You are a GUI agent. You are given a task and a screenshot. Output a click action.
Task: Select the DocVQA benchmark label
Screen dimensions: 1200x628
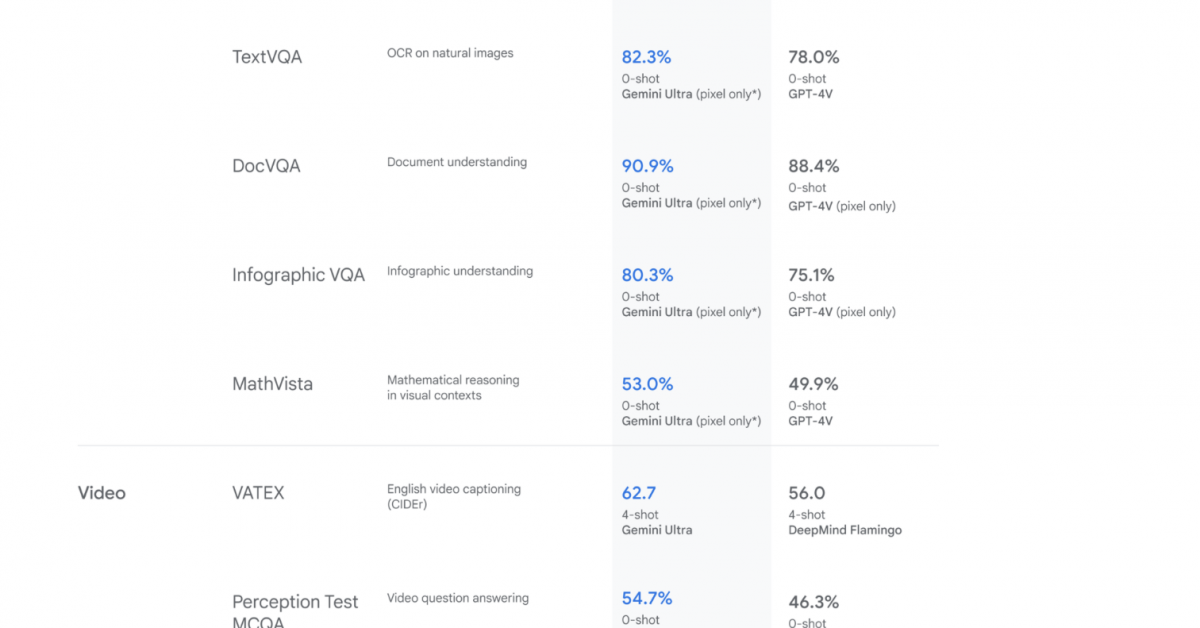266,166
